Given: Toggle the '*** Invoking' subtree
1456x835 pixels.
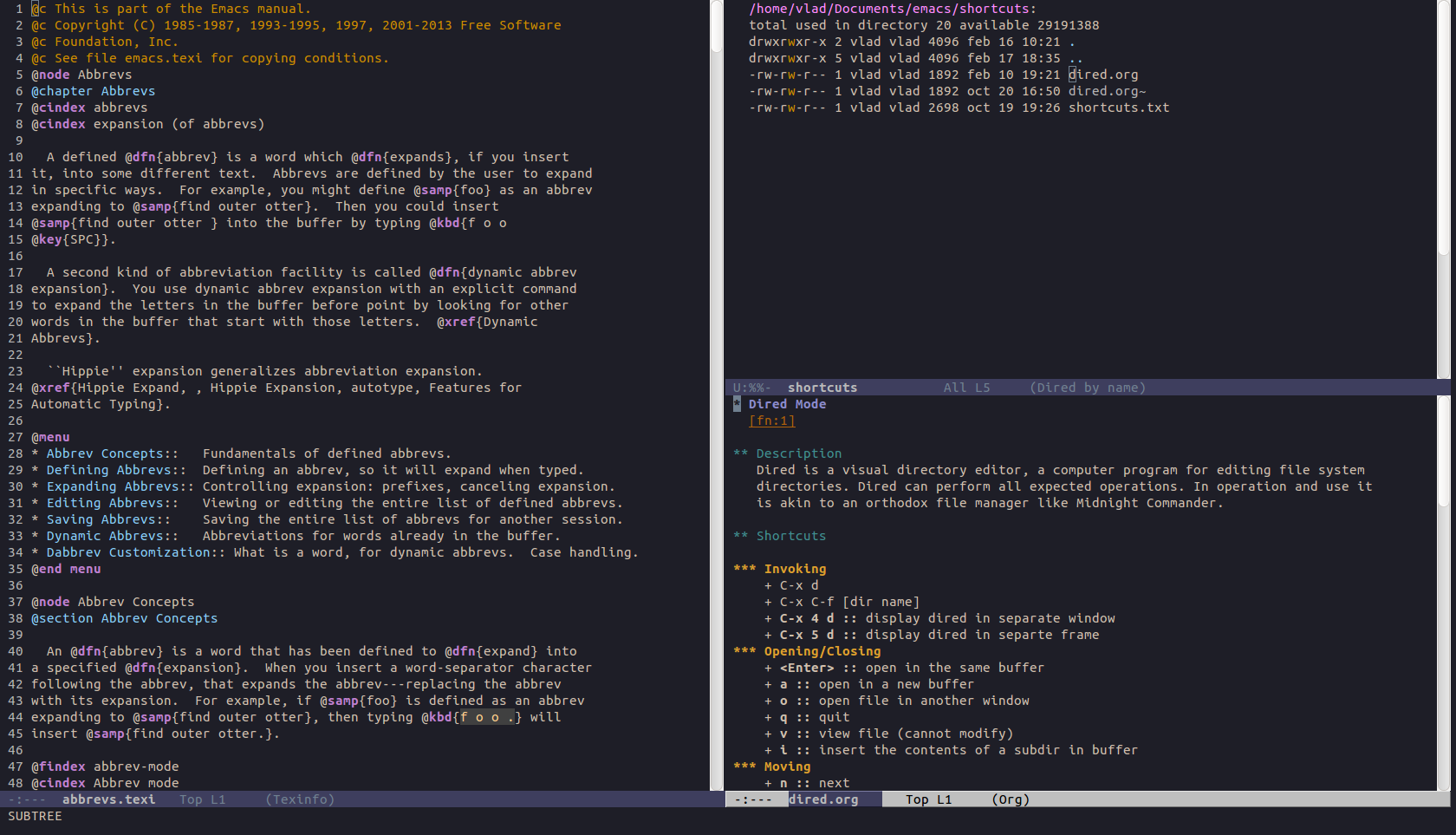Looking at the screenshot, I should (x=794, y=569).
